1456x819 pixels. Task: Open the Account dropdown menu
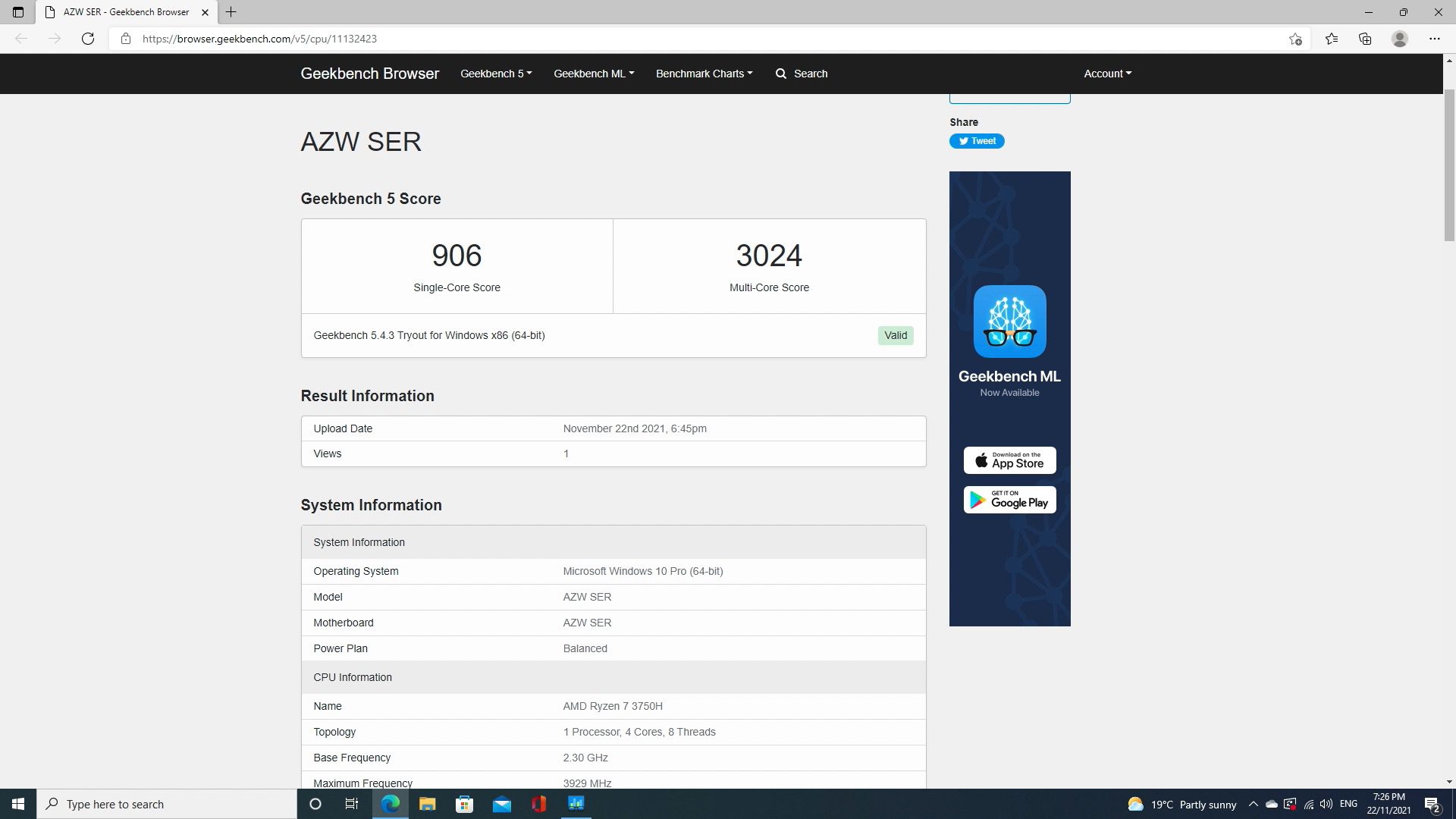(1107, 74)
